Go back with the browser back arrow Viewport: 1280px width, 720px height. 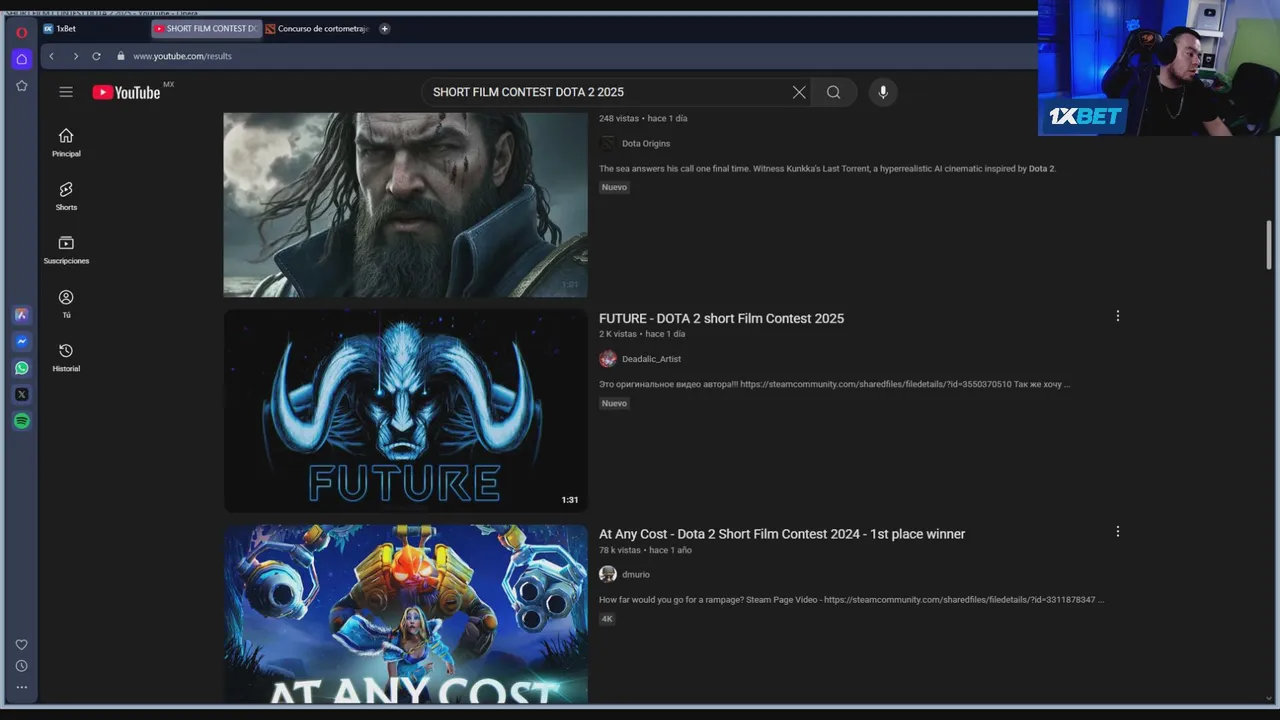click(52, 56)
